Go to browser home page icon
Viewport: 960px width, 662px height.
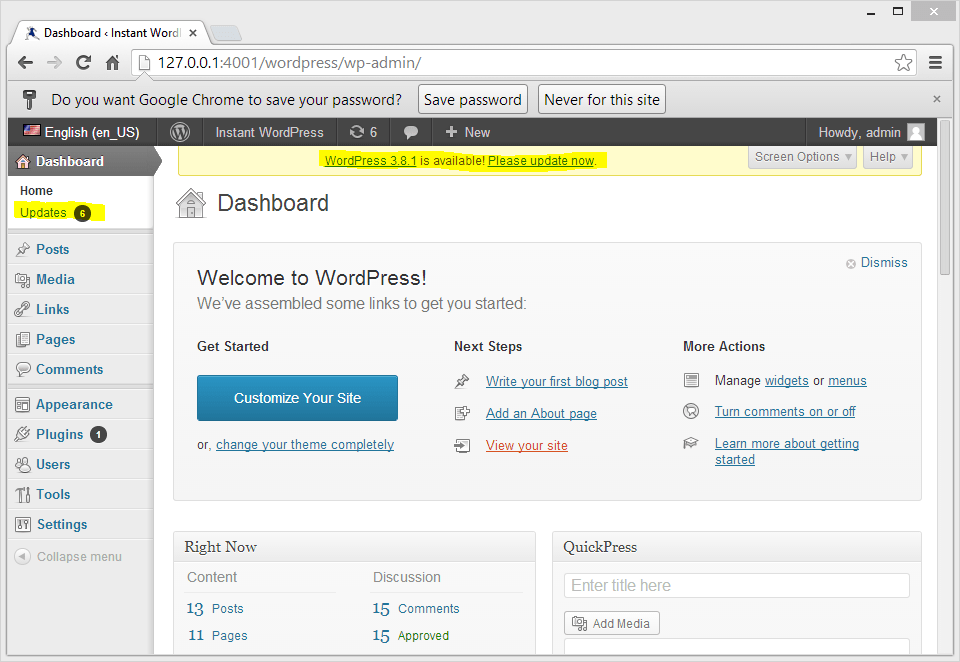(x=113, y=62)
